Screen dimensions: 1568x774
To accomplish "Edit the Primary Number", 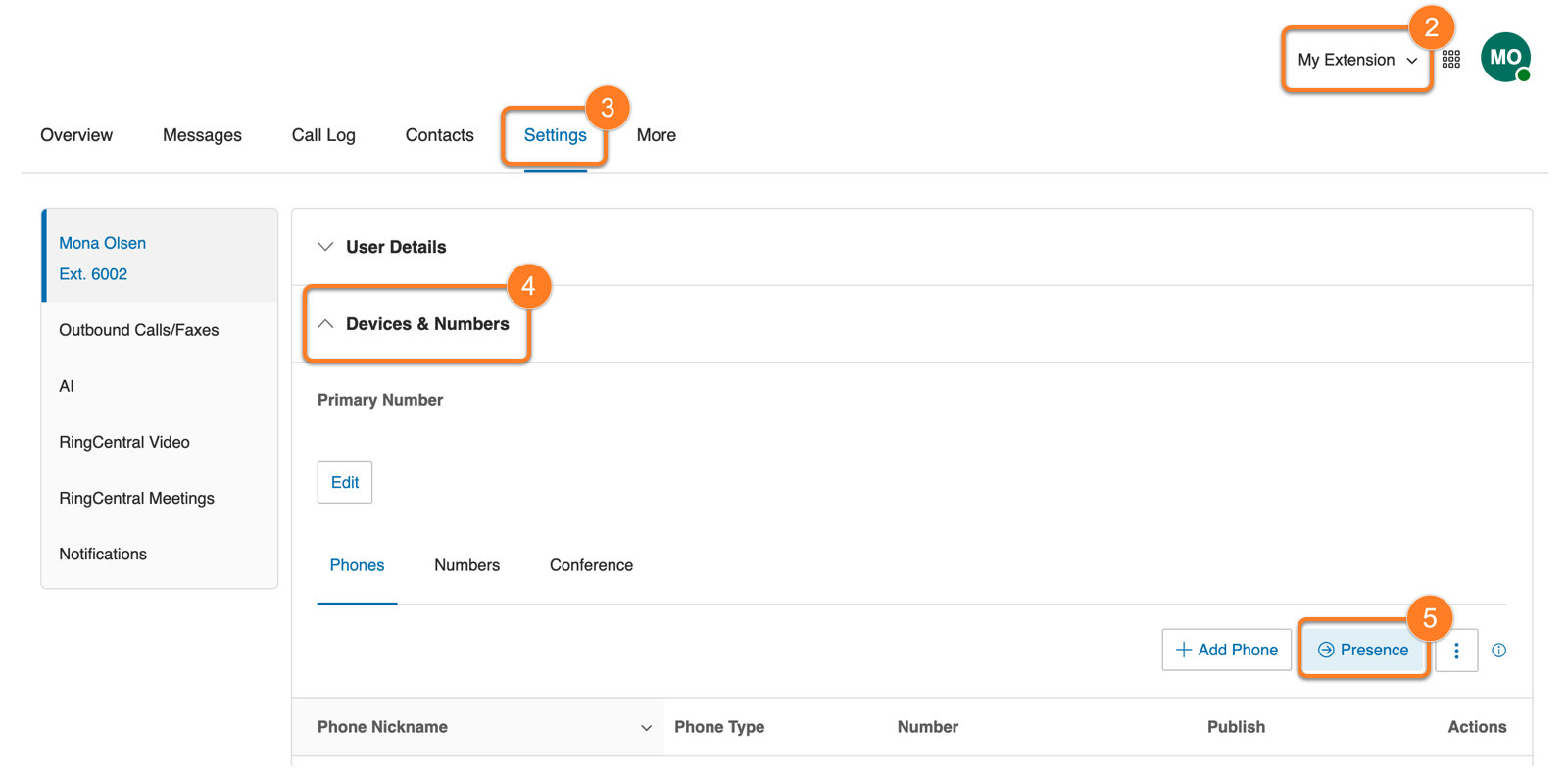I will (x=344, y=482).
